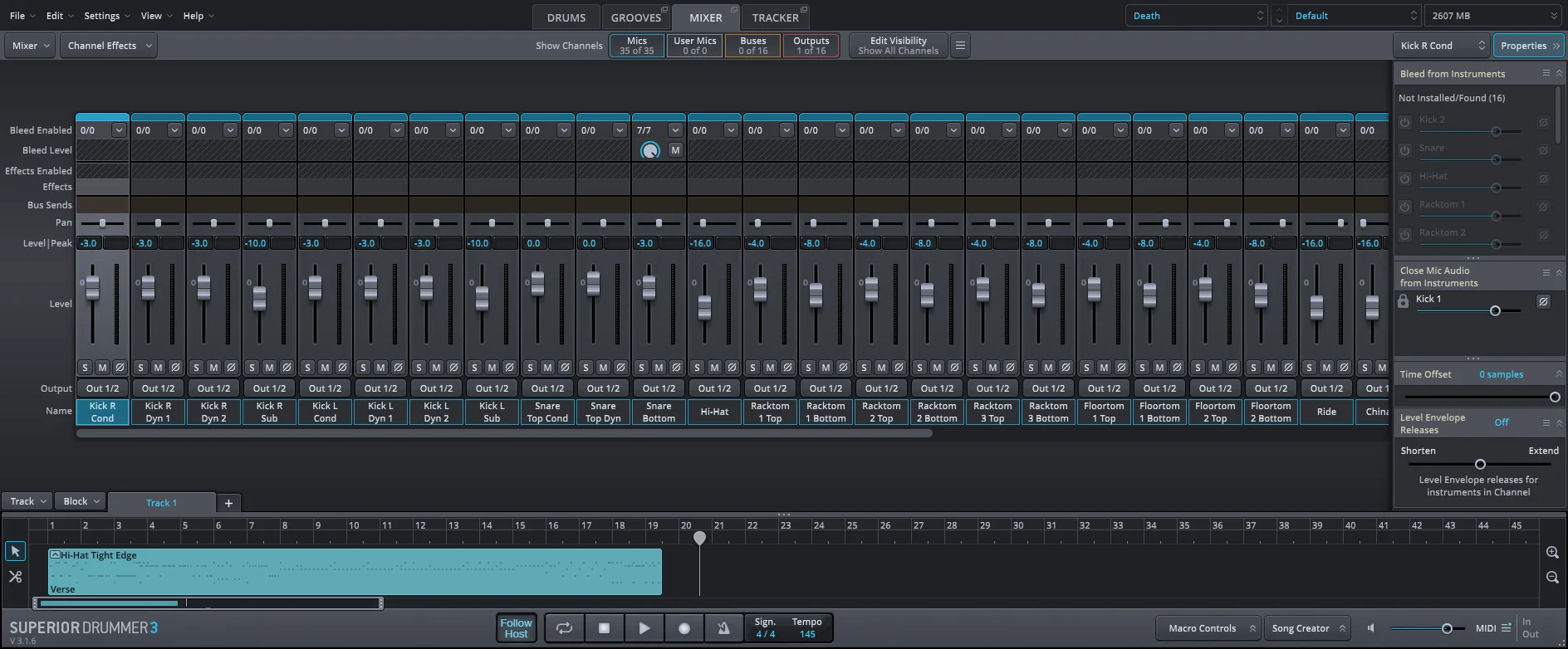Screen dimensions: 1568x649
Task: Add a new song track with plus
Action: 228,503
